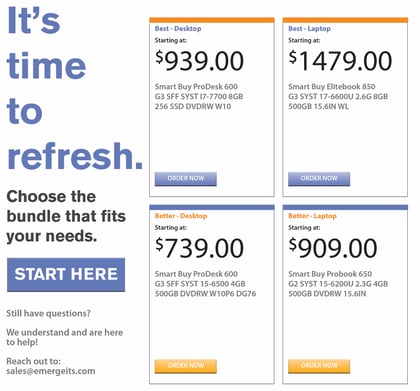The image size is (420, 391).
Task: Open the sales@emergeits.com email link
Action: (51, 371)
